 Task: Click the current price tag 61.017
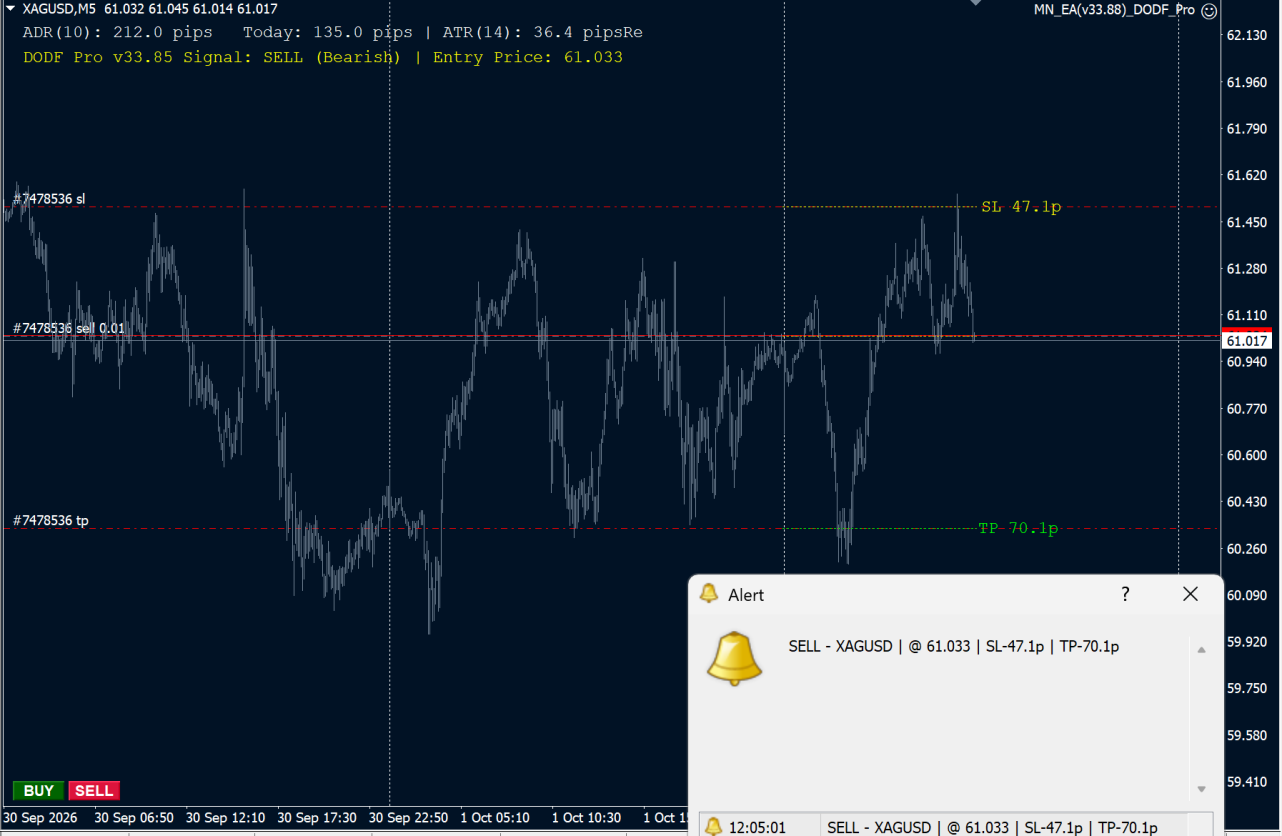click(x=1247, y=341)
